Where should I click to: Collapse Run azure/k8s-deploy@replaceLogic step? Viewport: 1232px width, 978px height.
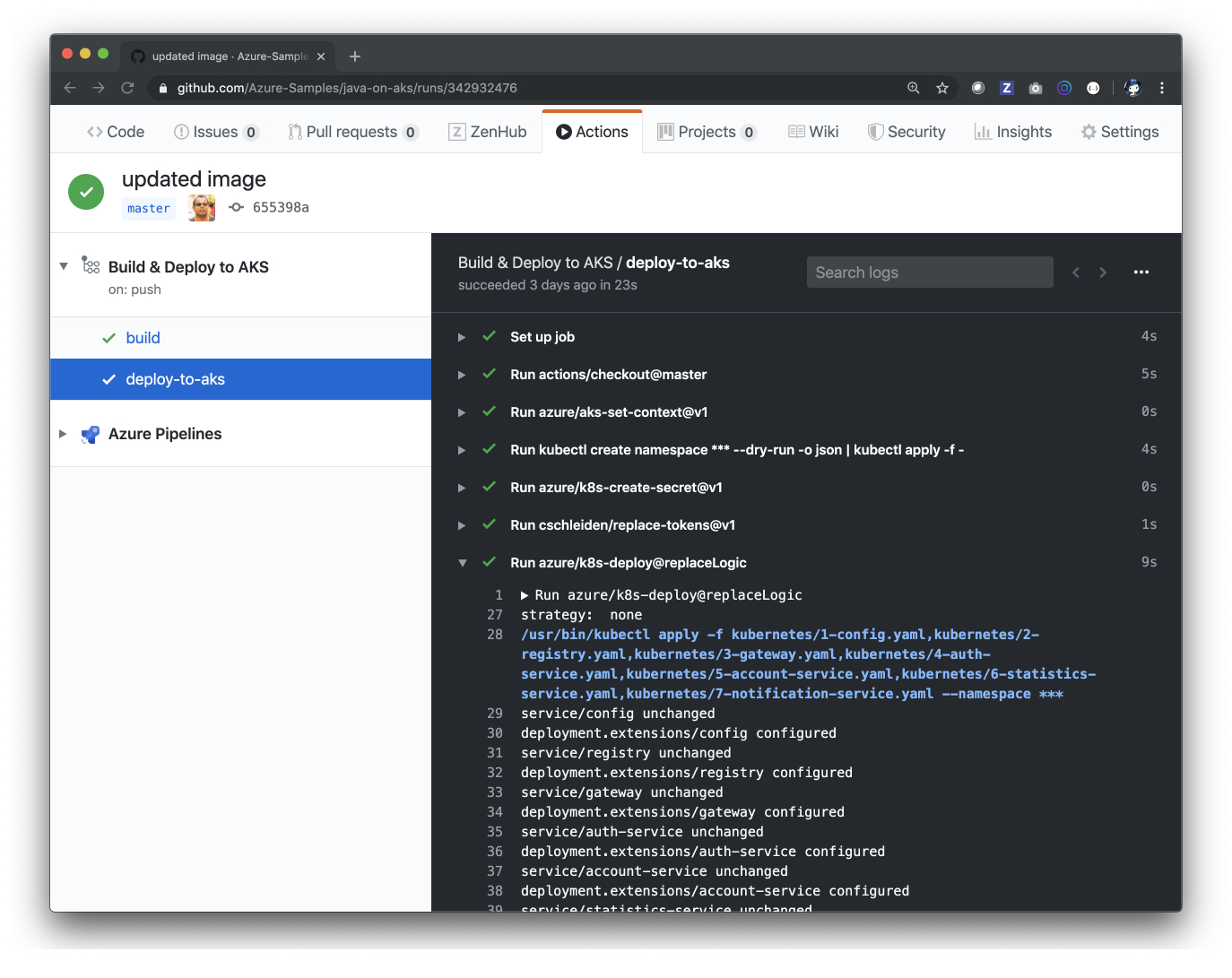click(x=462, y=563)
